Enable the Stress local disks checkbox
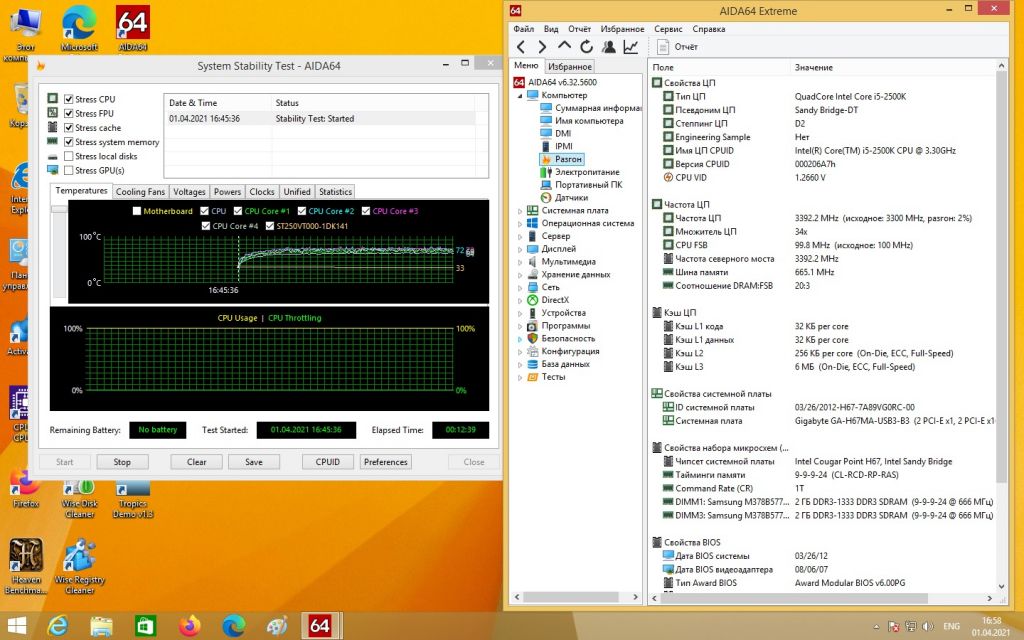 [x=69, y=157]
